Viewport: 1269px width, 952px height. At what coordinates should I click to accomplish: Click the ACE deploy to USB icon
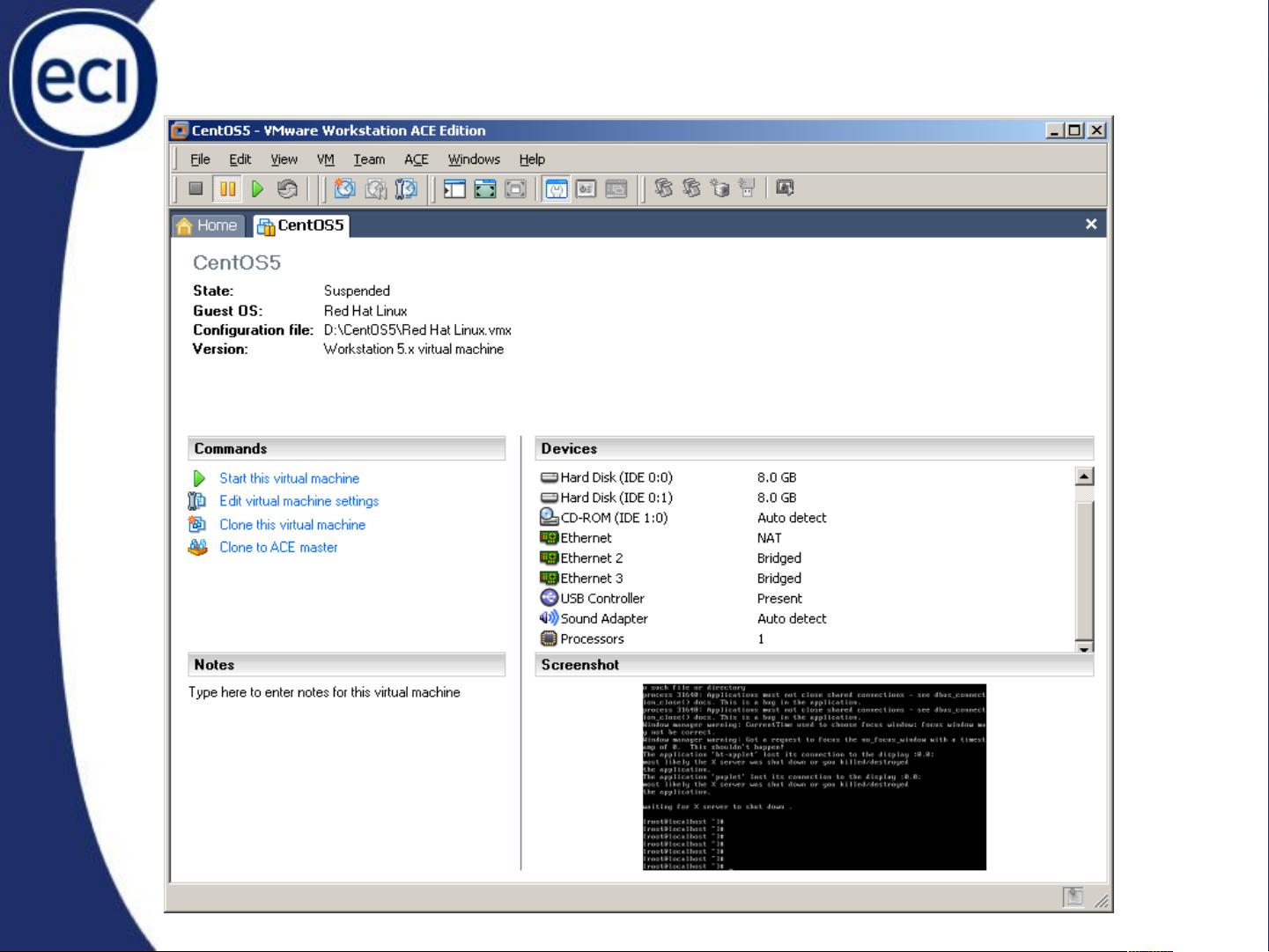[x=748, y=188]
